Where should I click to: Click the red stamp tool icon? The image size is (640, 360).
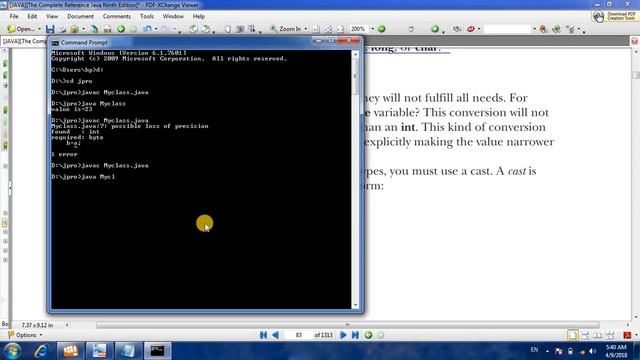[x=471, y=29]
